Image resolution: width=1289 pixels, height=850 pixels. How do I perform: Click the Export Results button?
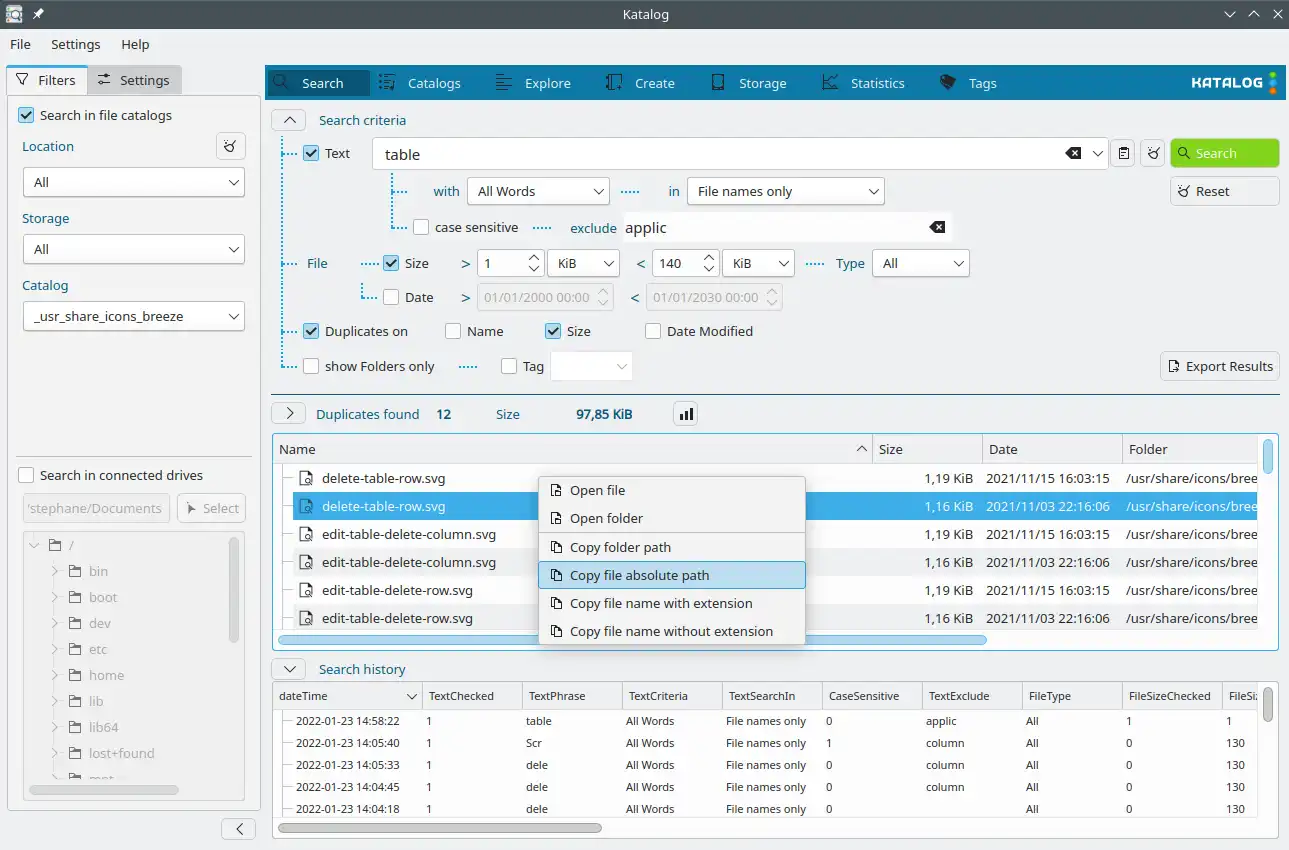tap(1219, 366)
